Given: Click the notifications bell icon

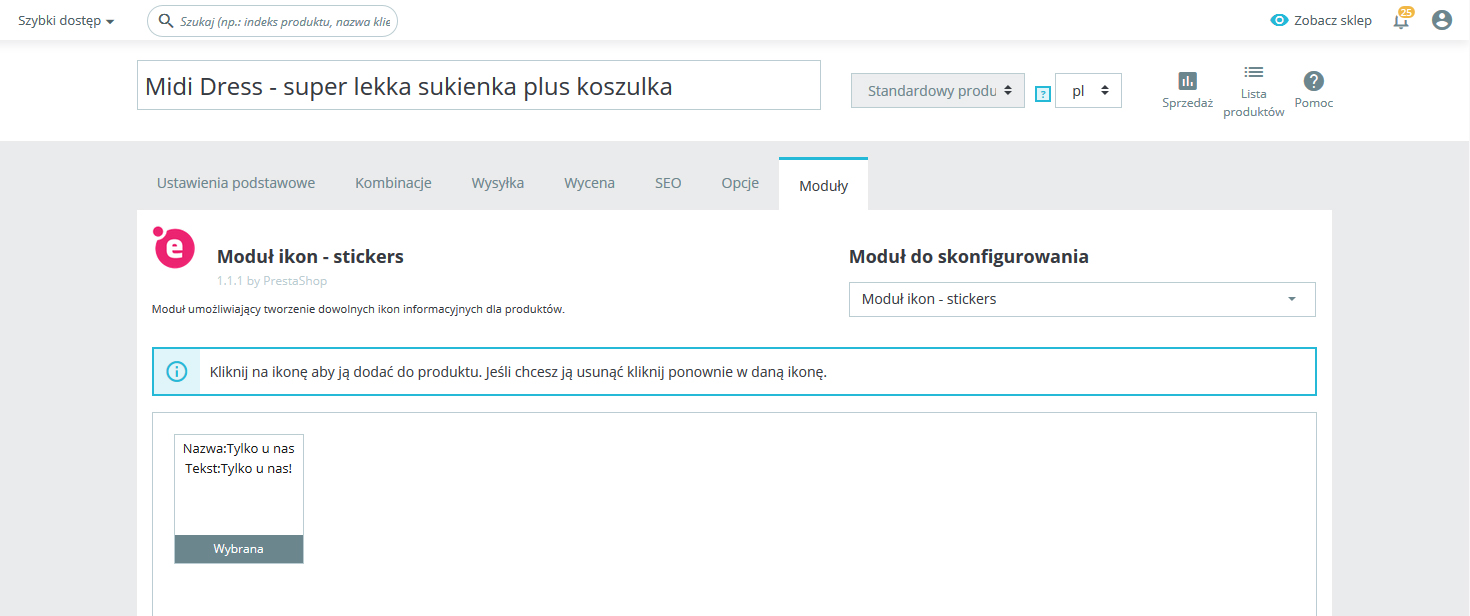Looking at the screenshot, I should pos(1401,21).
